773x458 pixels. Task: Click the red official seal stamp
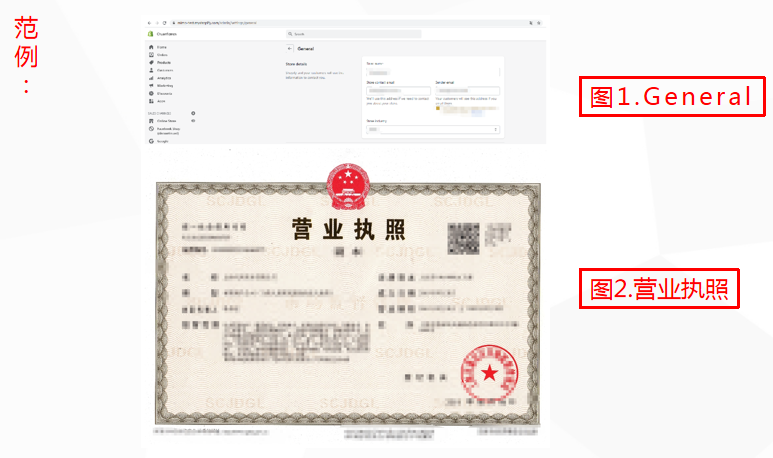(x=489, y=373)
